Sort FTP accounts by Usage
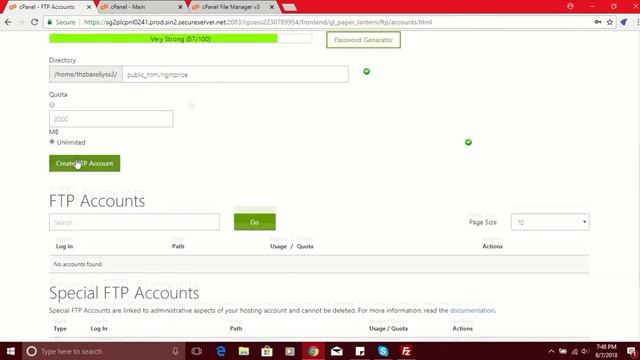This screenshot has width=640, height=360. [x=278, y=246]
